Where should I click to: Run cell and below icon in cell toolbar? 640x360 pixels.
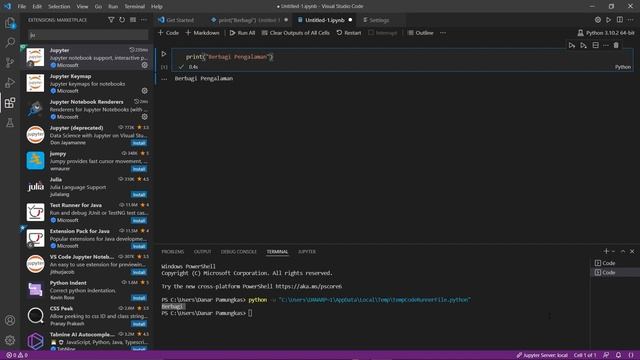[584, 45]
